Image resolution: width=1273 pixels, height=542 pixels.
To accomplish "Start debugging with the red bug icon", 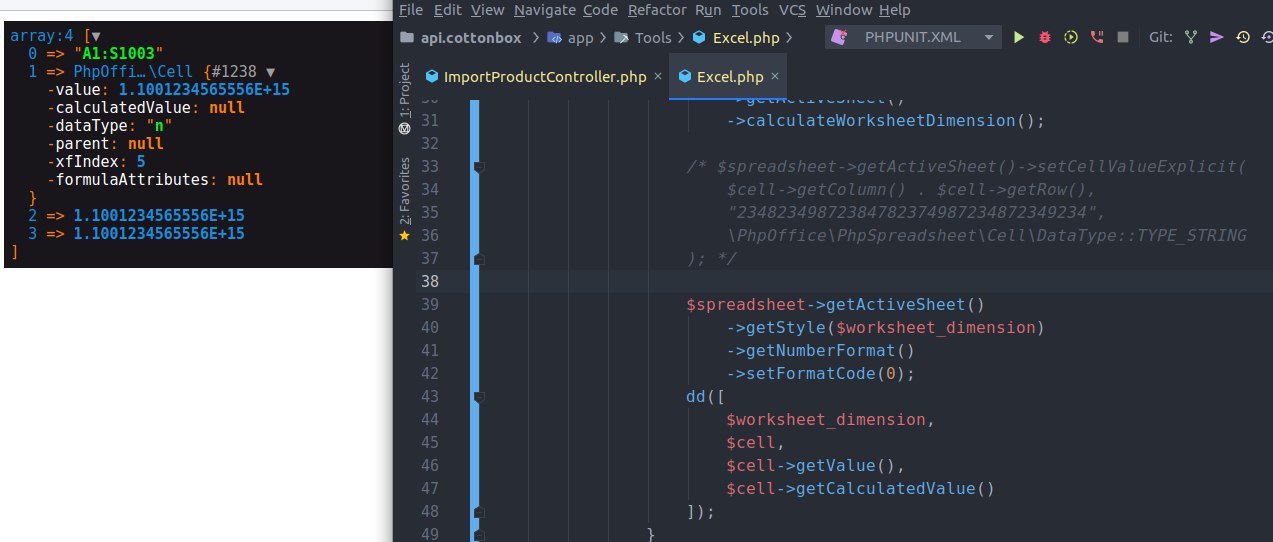I will coord(1045,37).
